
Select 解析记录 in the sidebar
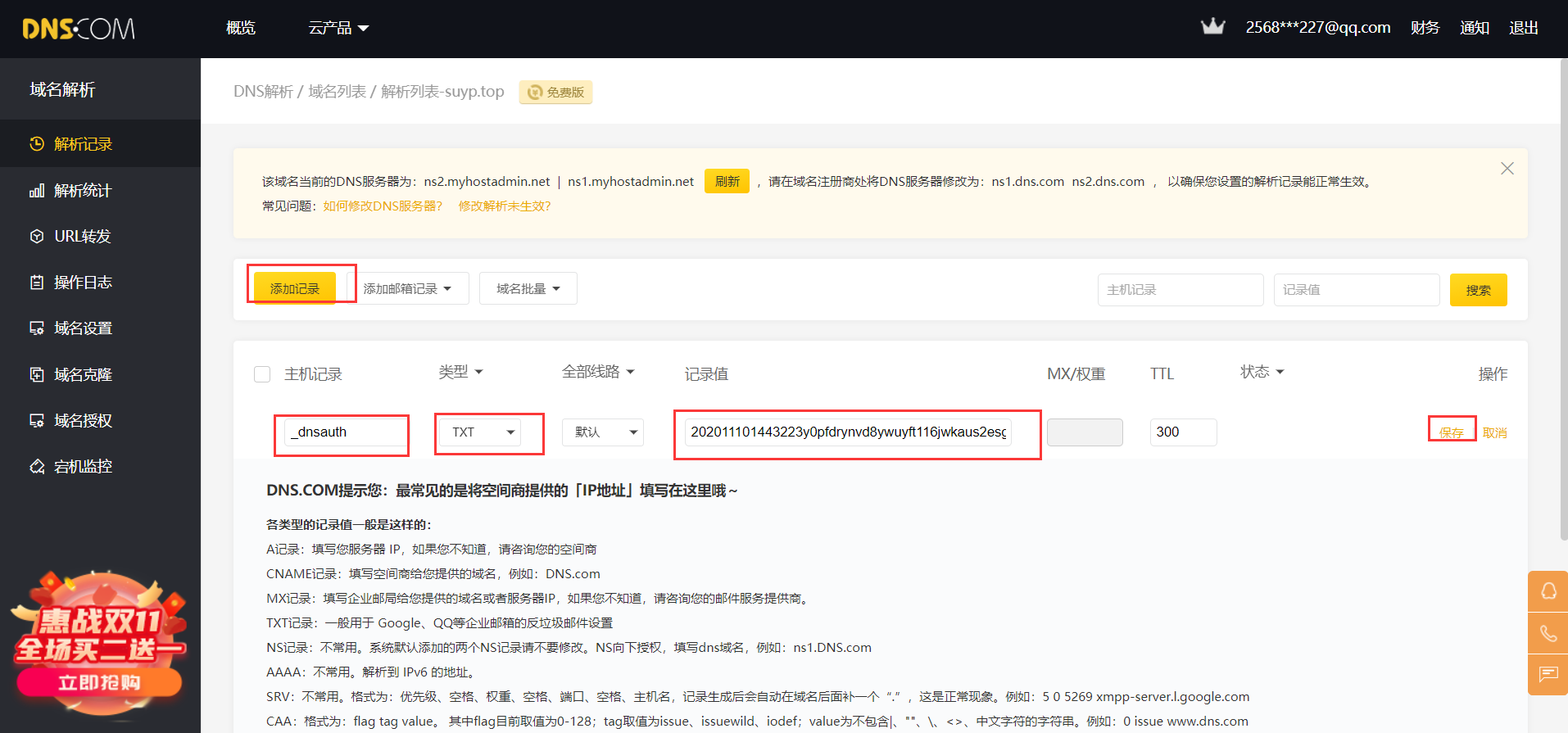(x=100, y=144)
